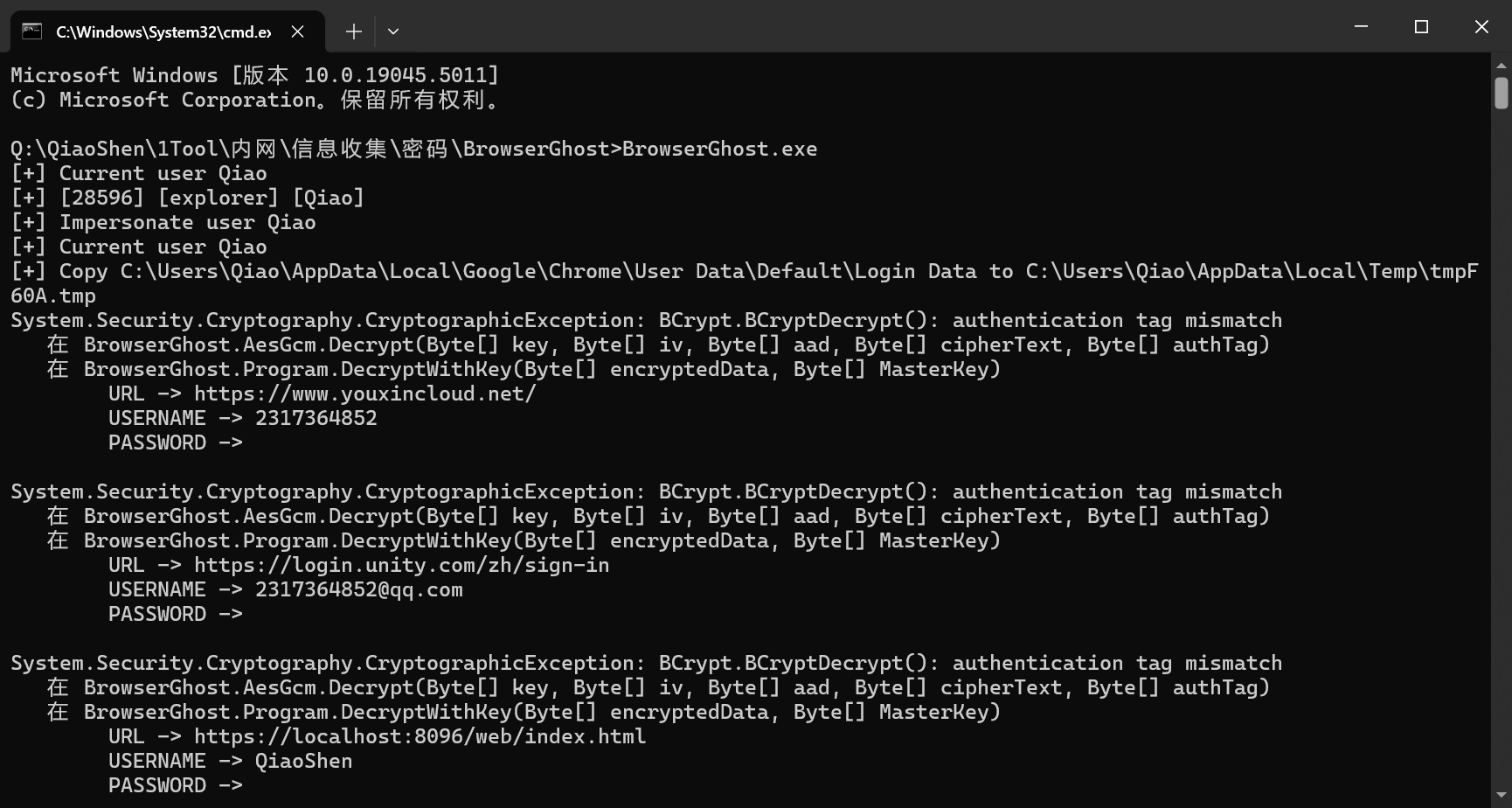Click the scrollbar down arrow

[1502, 796]
